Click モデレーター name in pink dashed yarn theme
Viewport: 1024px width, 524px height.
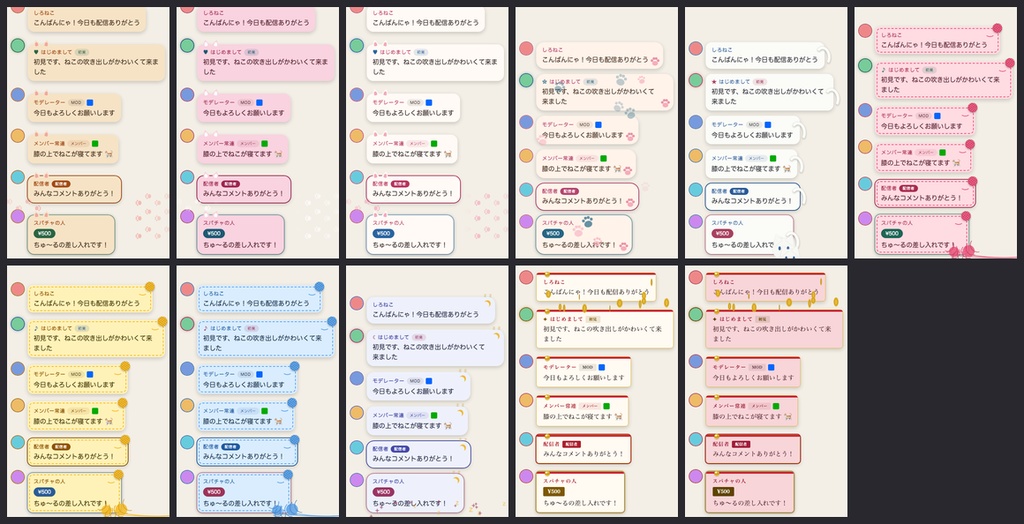click(898, 116)
